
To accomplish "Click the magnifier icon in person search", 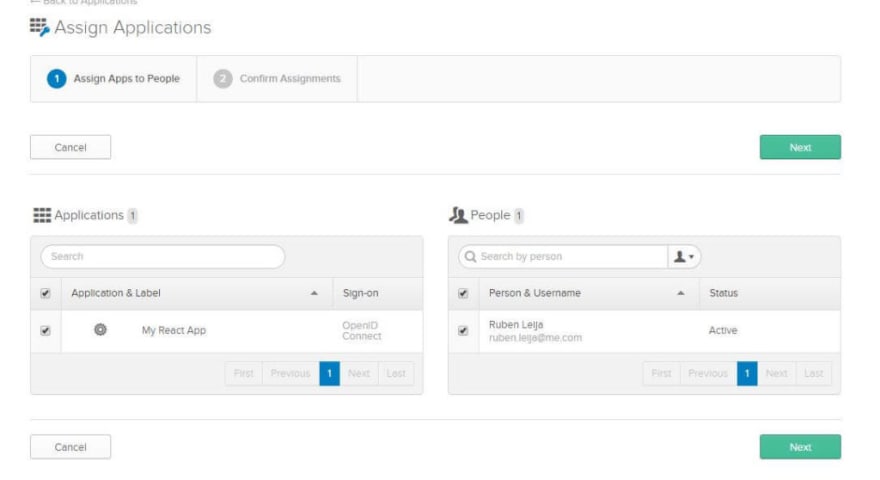I will 470,257.
